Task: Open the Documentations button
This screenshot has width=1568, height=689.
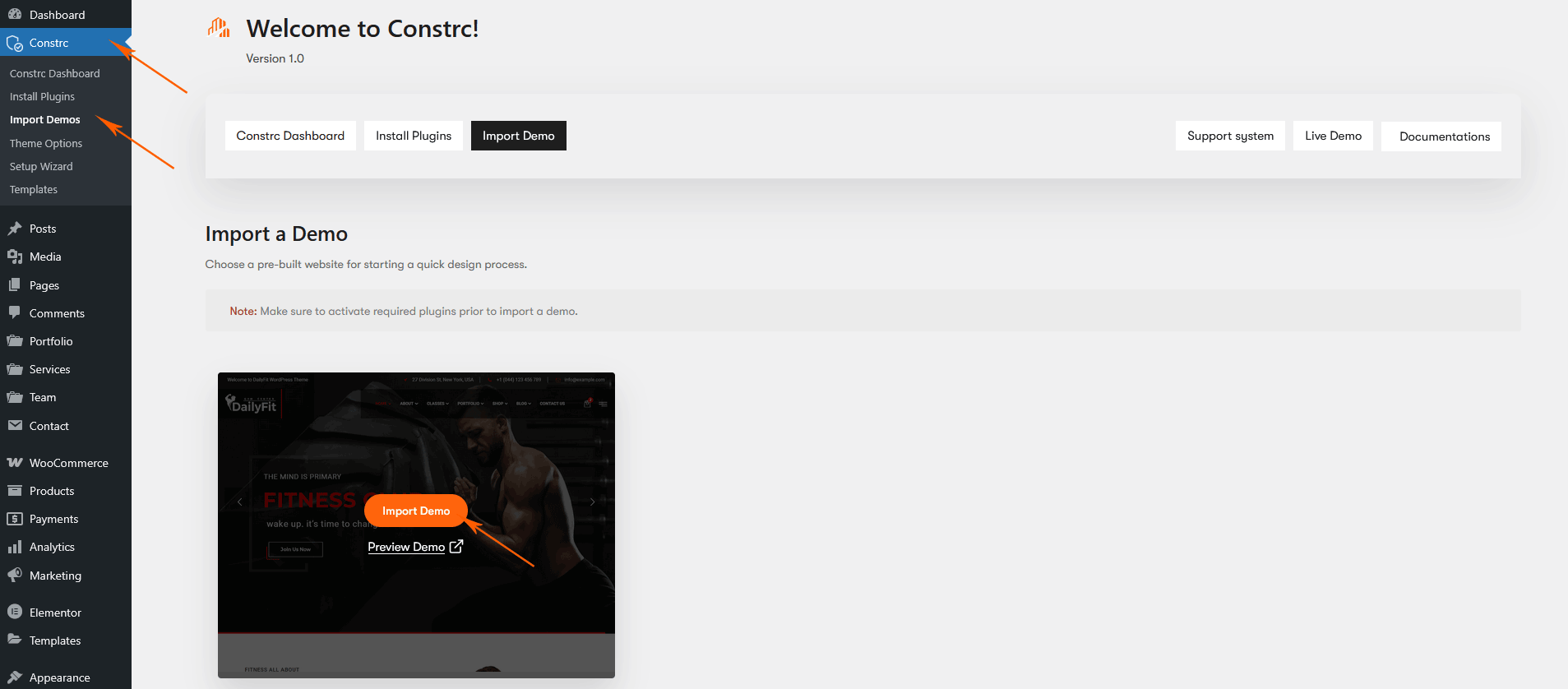Action: (1444, 136)
